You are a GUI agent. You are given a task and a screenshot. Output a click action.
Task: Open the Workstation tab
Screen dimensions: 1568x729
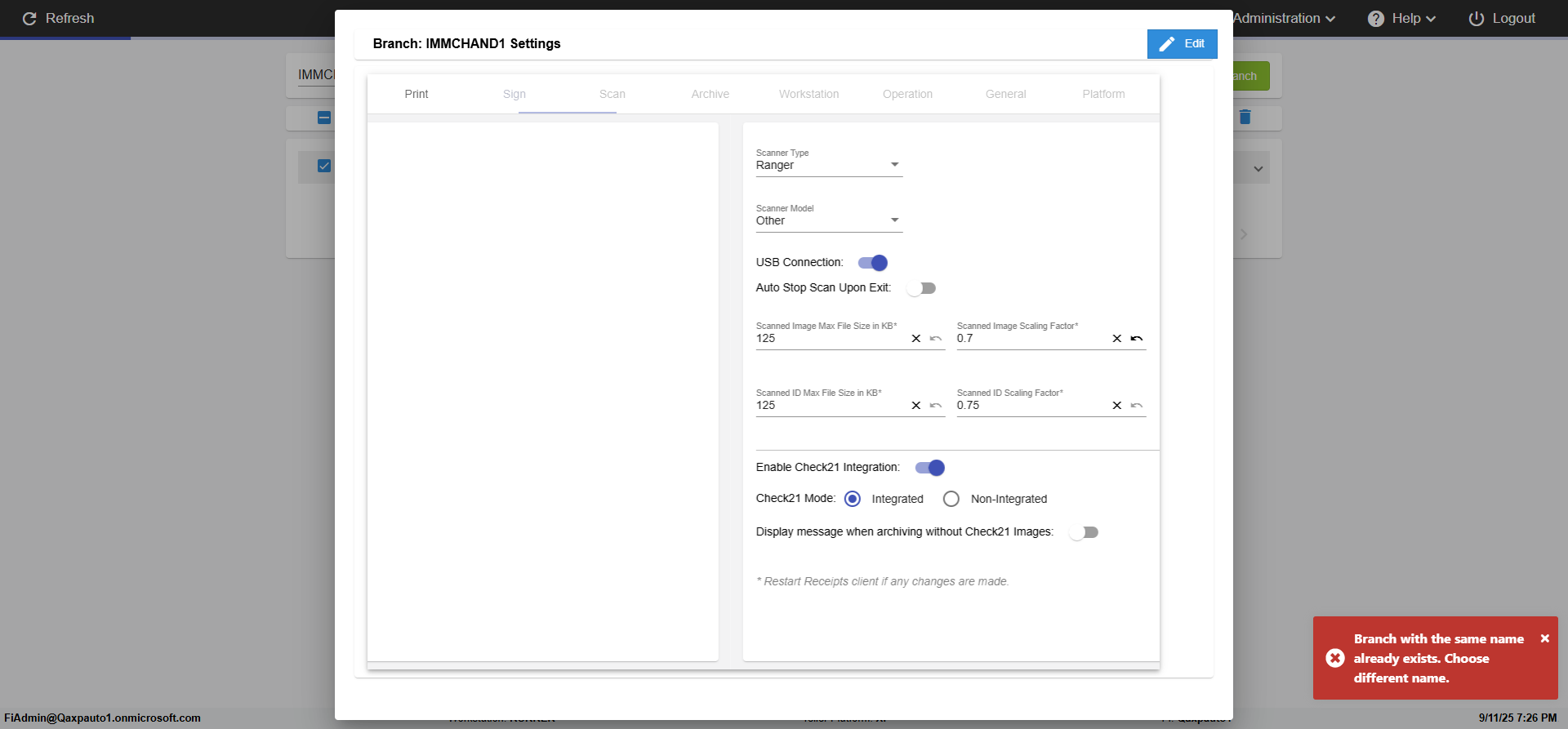tap(808, 94)
